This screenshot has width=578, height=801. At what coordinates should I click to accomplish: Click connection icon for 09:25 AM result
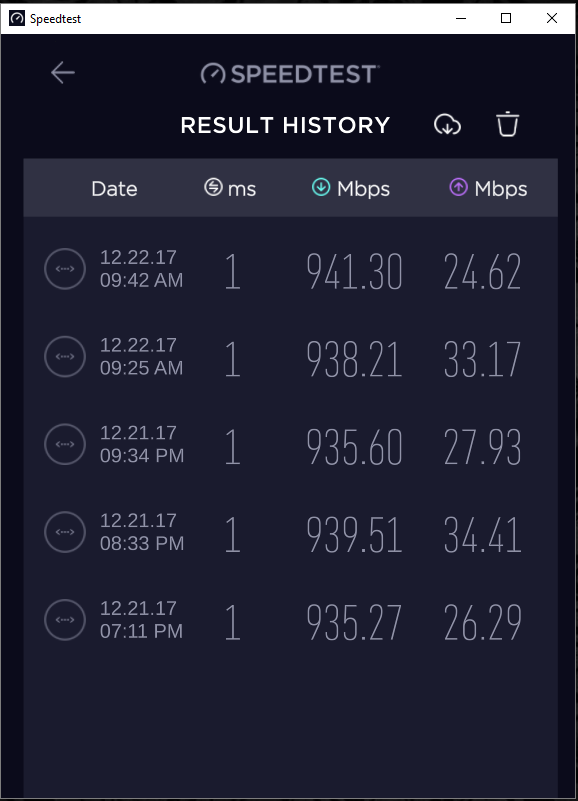coord(65,357)
